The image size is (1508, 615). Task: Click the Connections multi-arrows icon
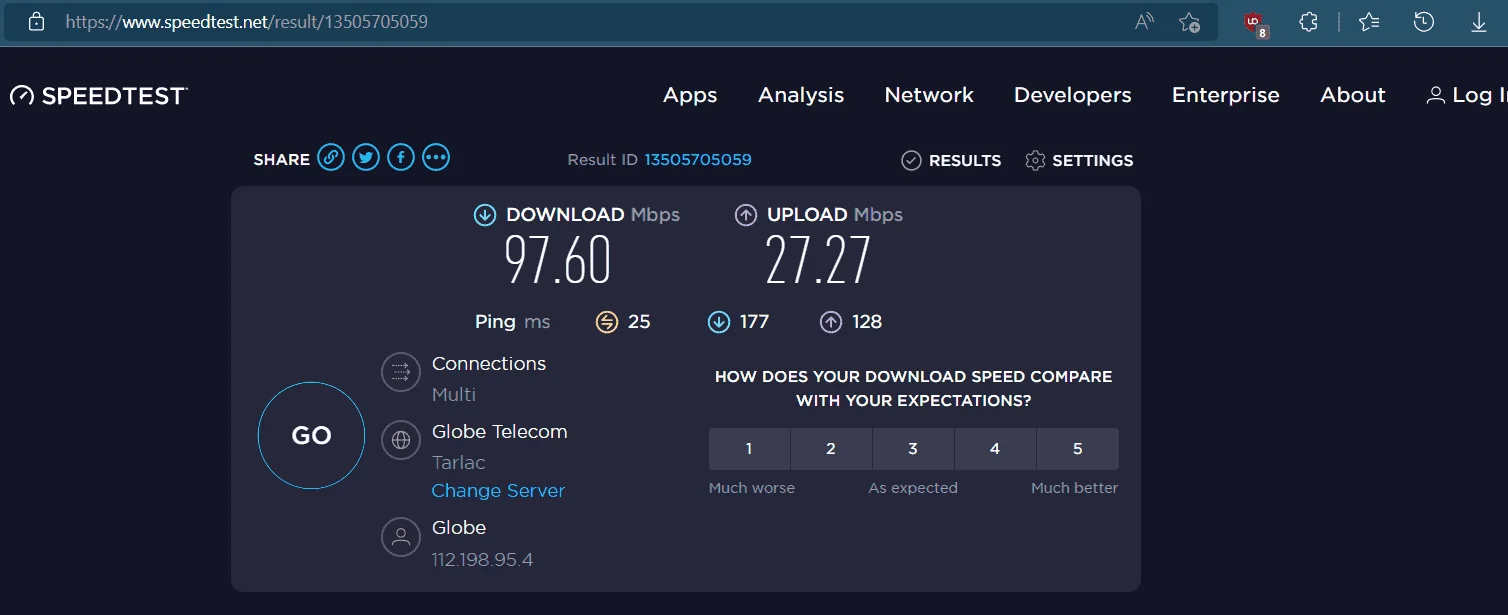401,373
